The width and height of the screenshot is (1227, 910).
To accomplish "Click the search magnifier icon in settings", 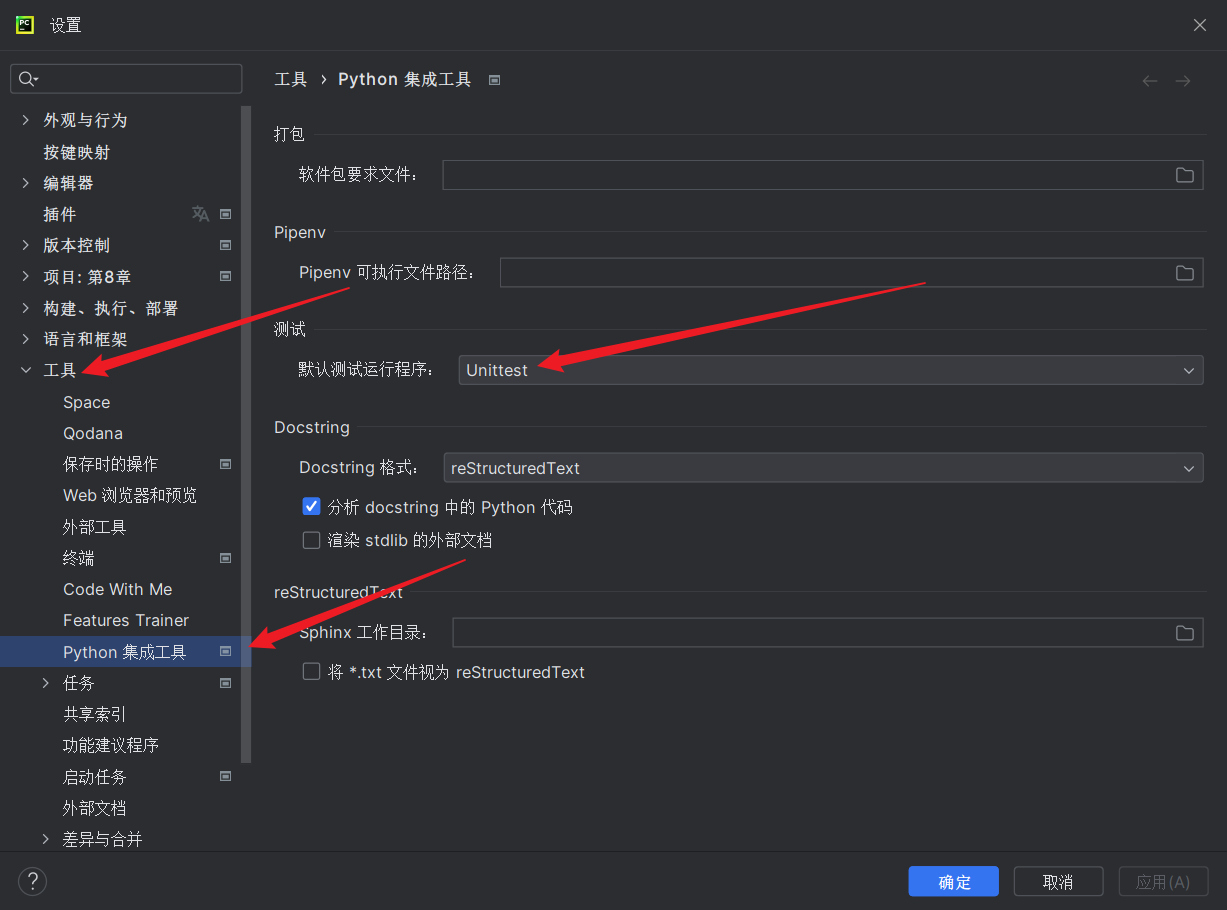I will (x=27, y=79).
